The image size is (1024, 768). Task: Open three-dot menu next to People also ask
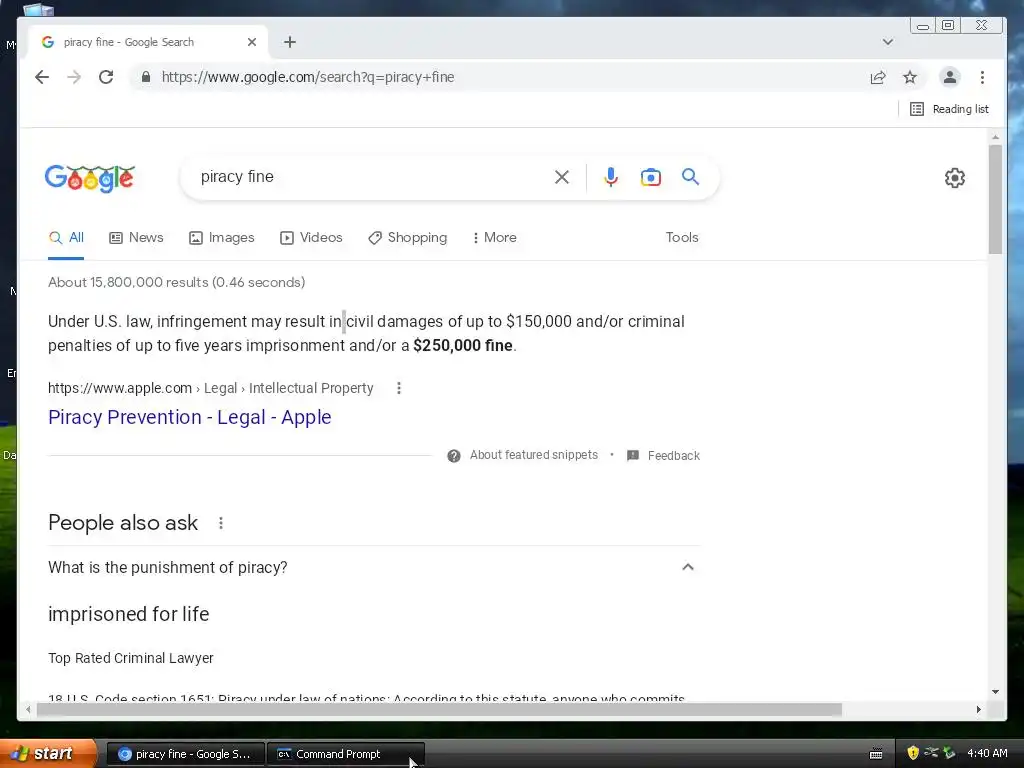click(x=221, y=523)
